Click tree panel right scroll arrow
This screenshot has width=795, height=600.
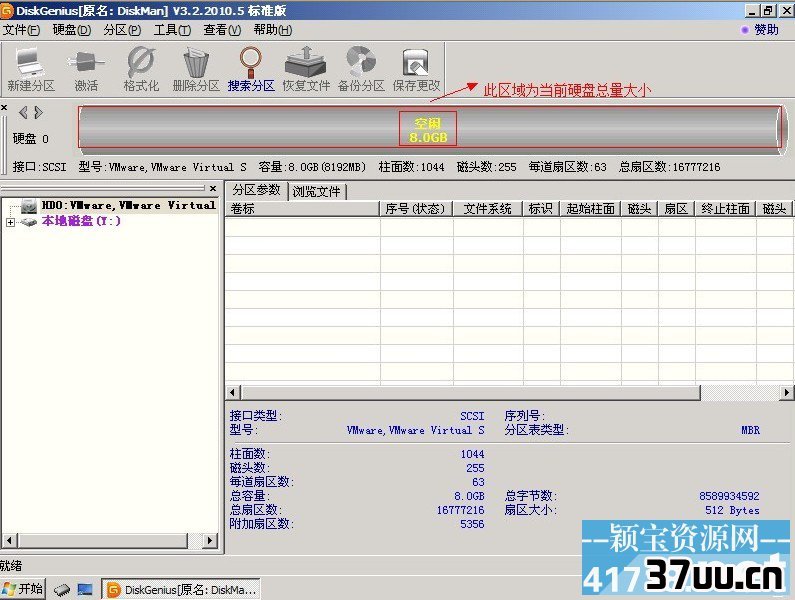pyautogui.click(x=209, y=541)
